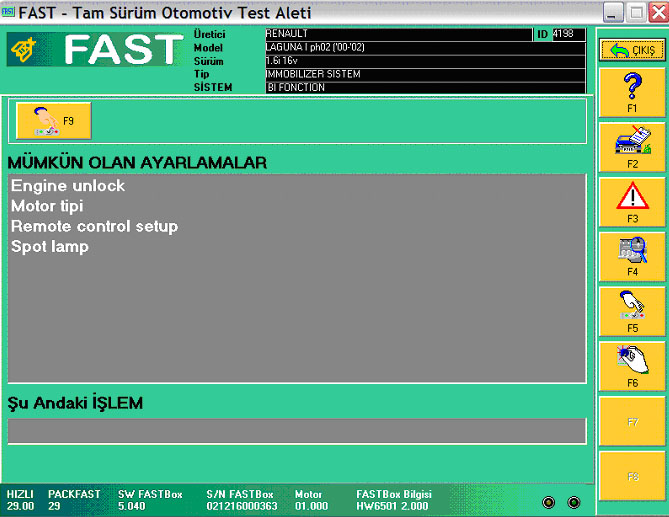Click the F3 warning triangle icon
This screenshot has width=669, height=517.
pyautogui.click(x=632, y=200)
